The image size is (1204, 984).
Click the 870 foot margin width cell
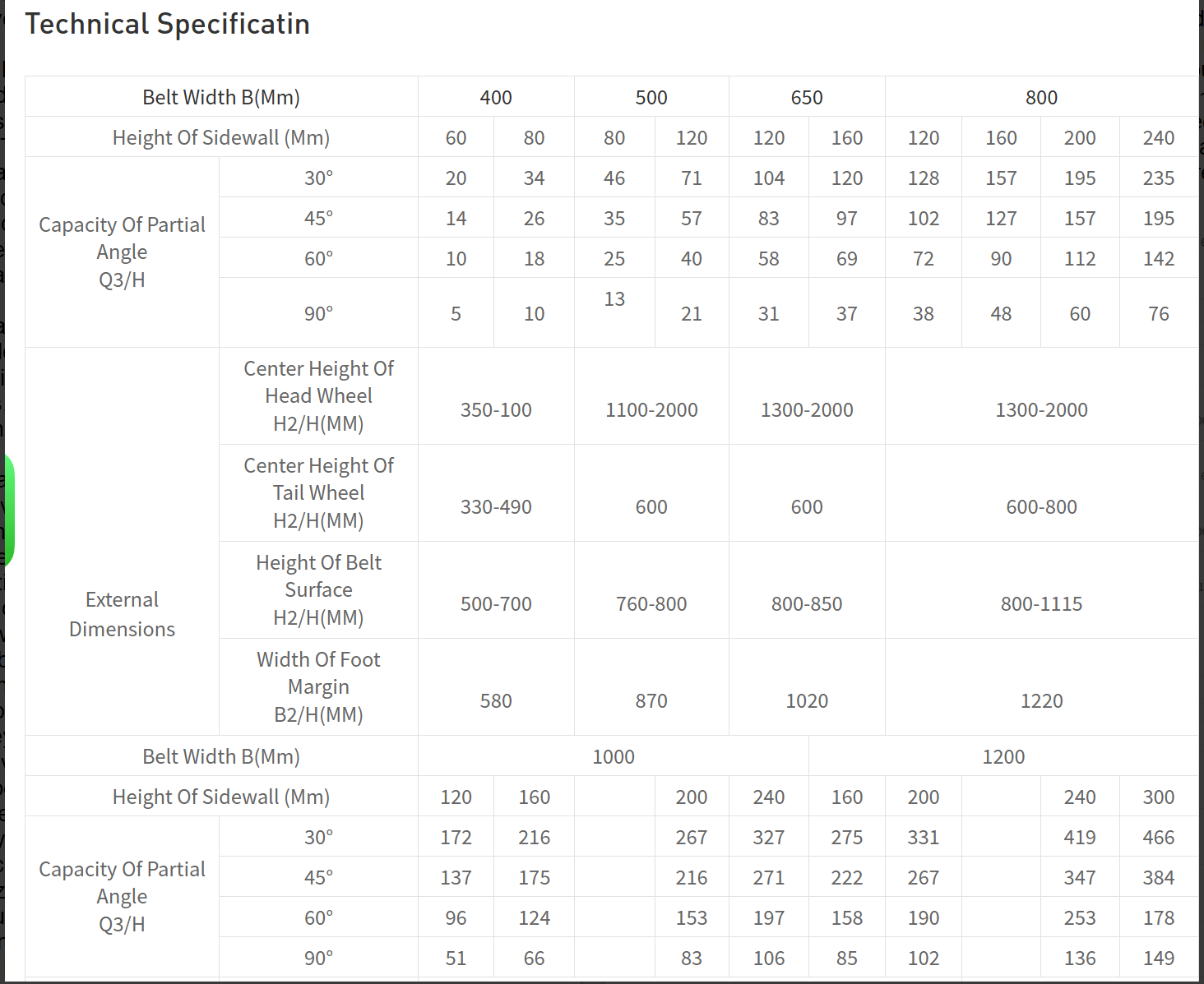tap(651, 700)
